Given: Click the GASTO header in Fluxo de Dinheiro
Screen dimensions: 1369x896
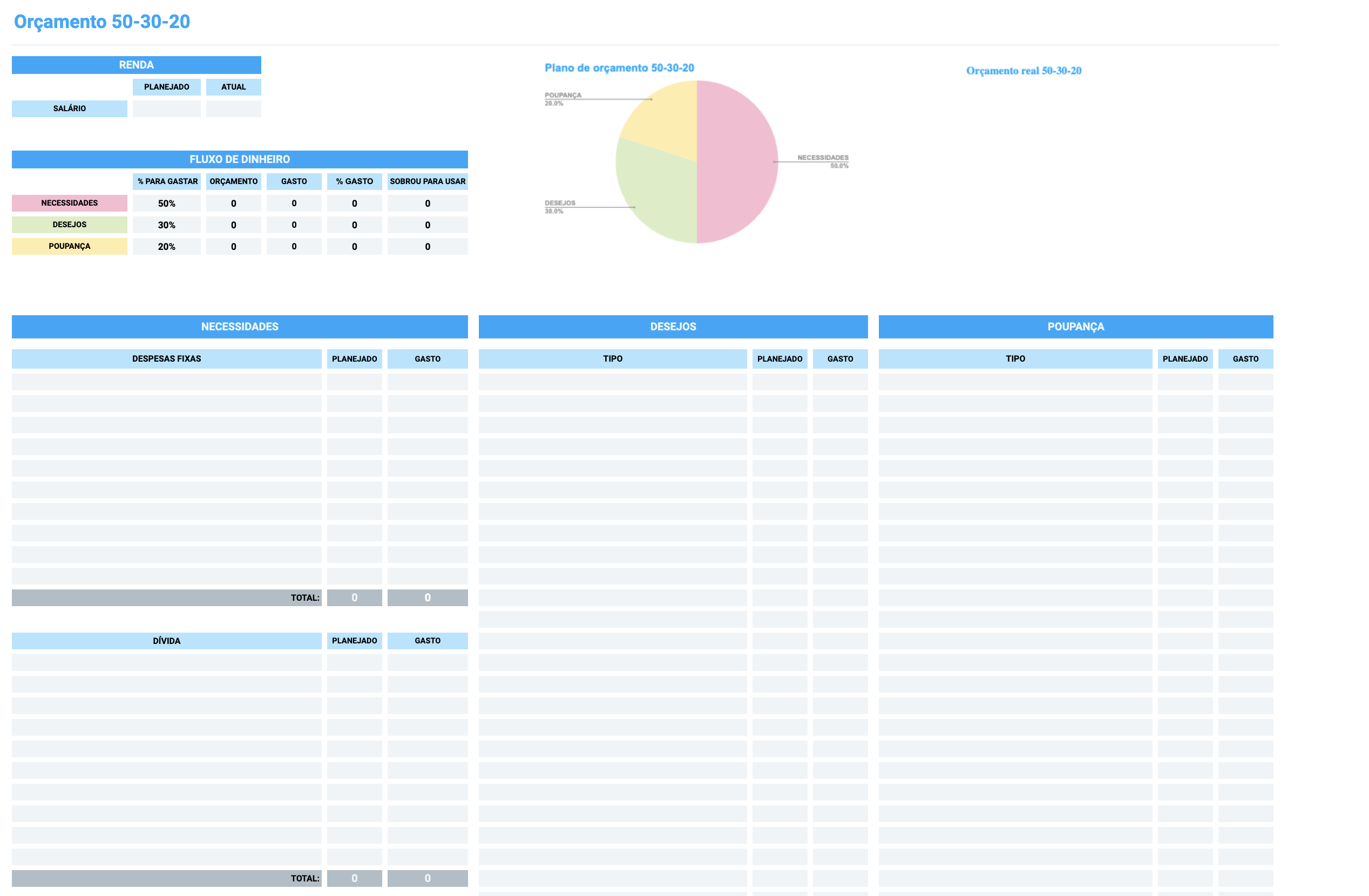Looking at the screenshot, I should 294,181.
